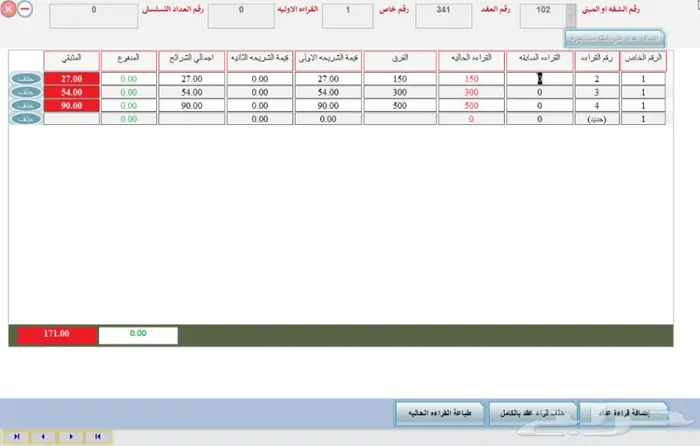Click the قيمة الشريحه الاولى column header

pos(328,61)
